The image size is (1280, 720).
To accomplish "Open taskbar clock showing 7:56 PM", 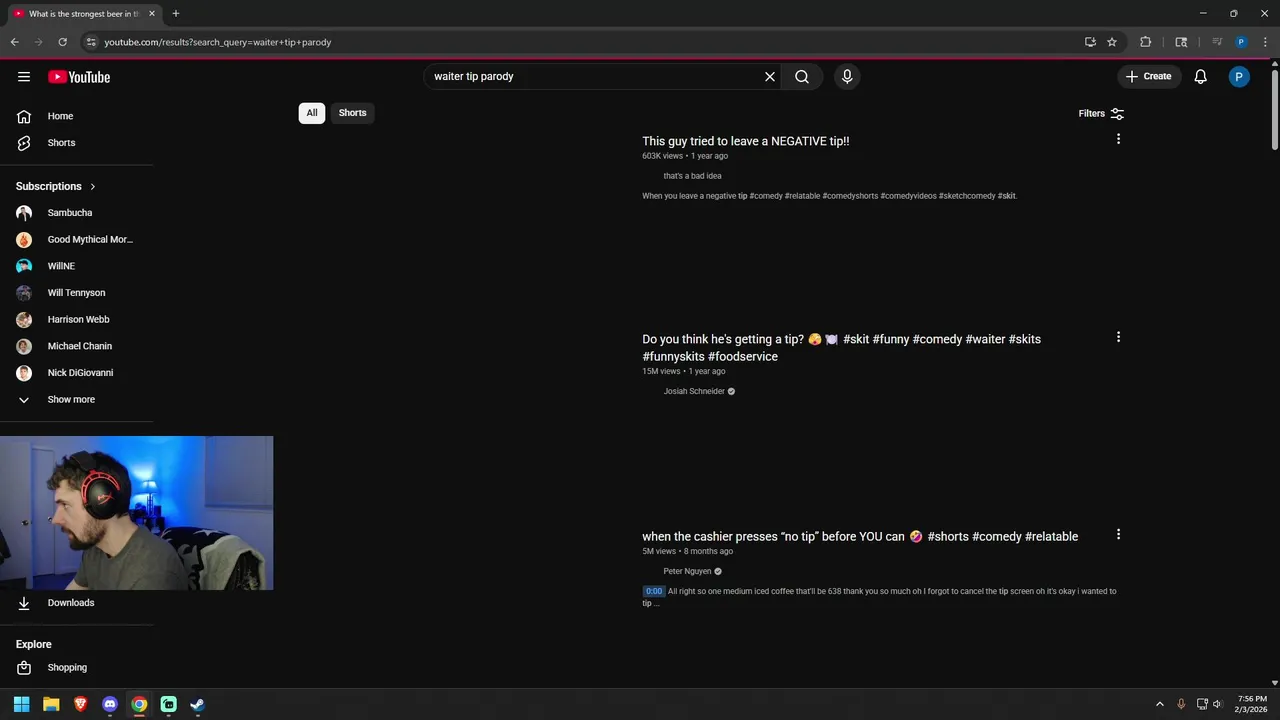I will pos(1252,704).
